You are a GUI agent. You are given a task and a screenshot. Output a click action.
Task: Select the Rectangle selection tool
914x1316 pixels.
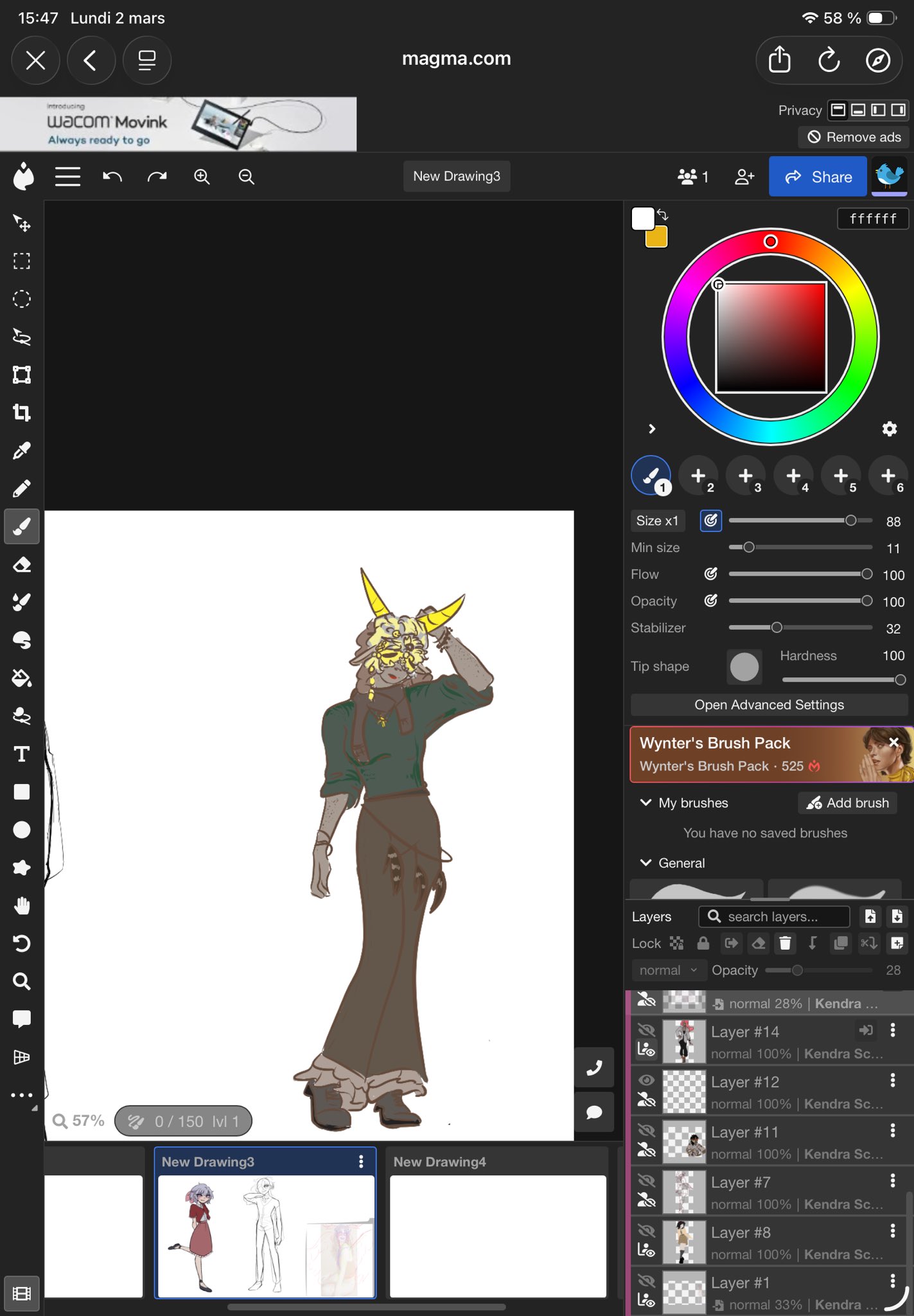[x=22, y=261]
